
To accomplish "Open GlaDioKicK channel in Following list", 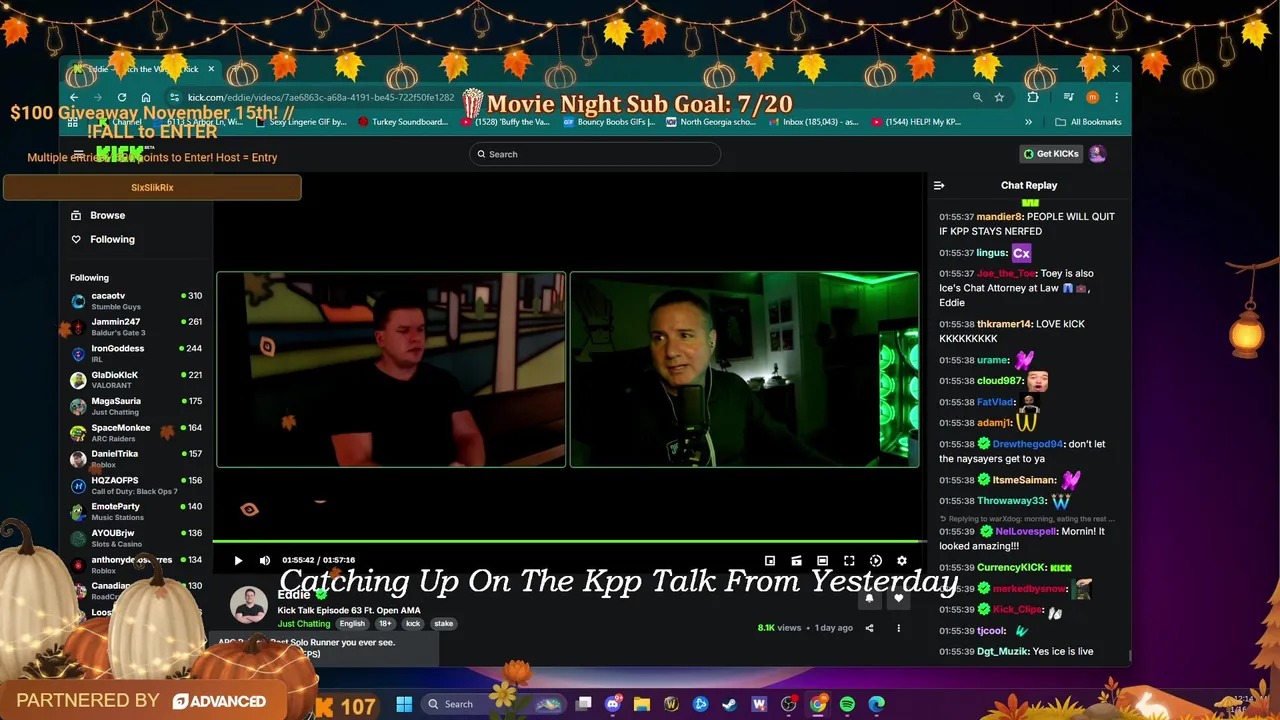I will pos(136,380).
